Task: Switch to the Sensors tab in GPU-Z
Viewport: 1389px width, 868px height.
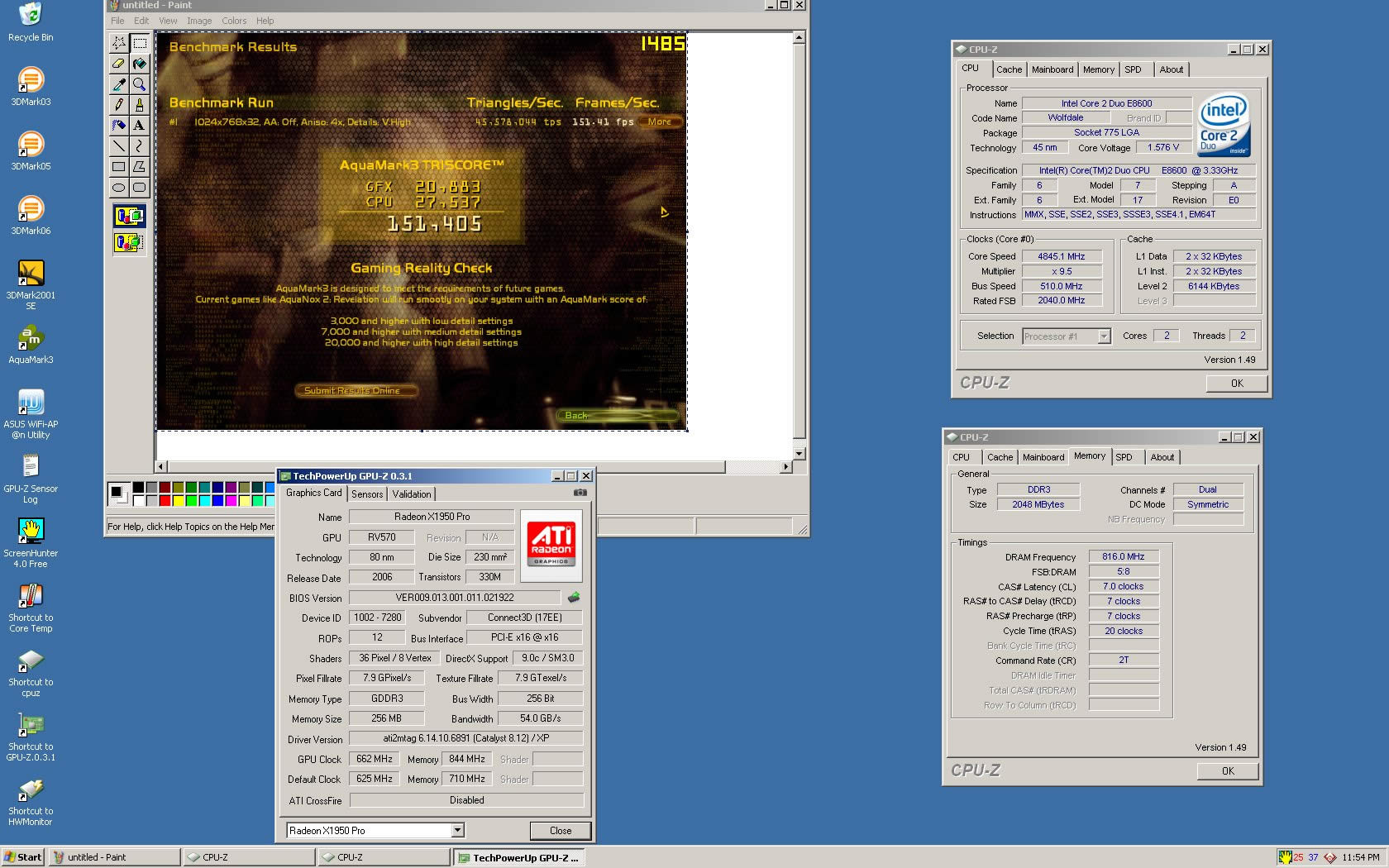Action: pos(367,494)
